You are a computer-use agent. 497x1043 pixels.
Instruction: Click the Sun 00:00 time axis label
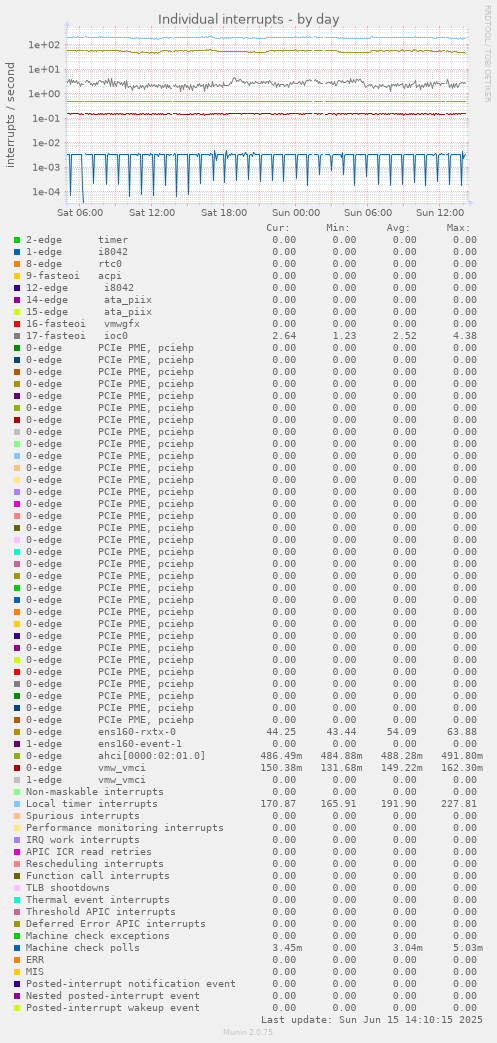click(x=296, y=213)
